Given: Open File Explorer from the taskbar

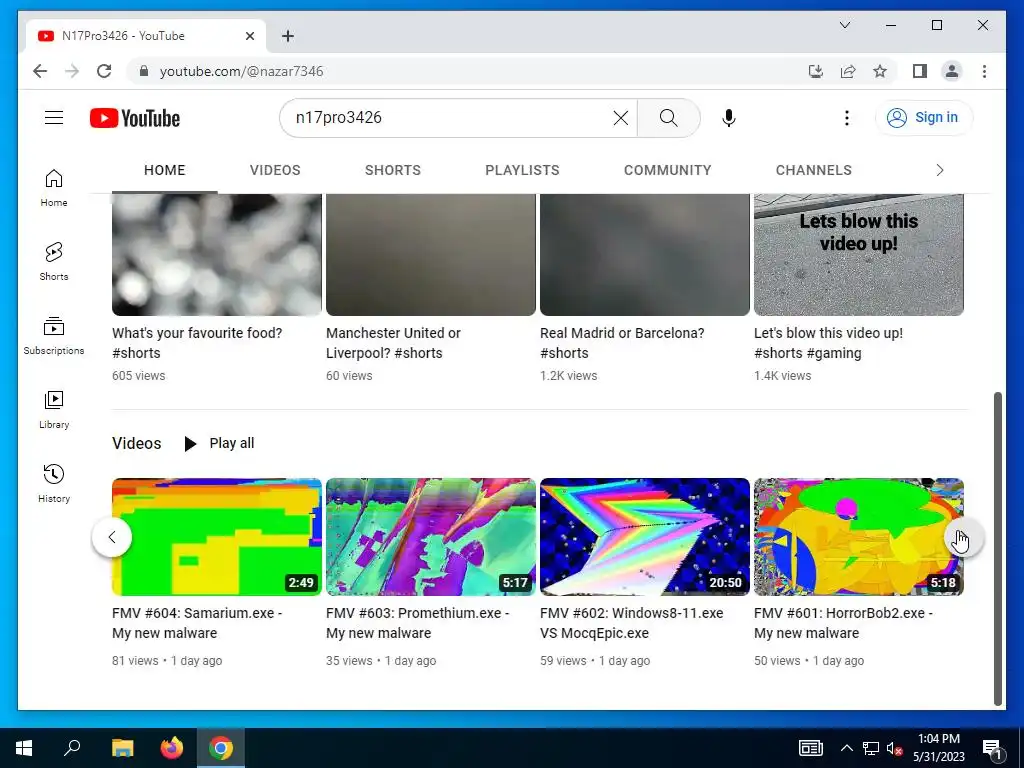Looking at the screenshot, I should point(122,748).
